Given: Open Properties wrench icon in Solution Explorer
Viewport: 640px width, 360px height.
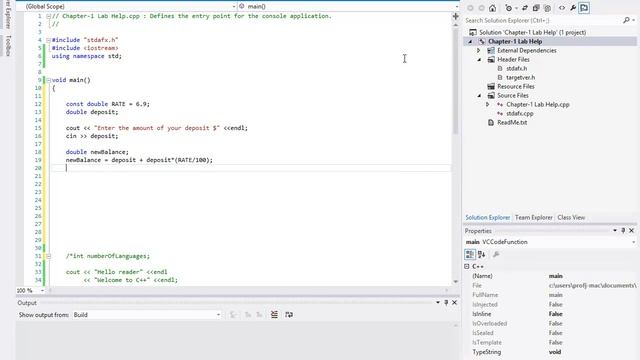Looking at the screenshot, I should [x=573, y=8].
